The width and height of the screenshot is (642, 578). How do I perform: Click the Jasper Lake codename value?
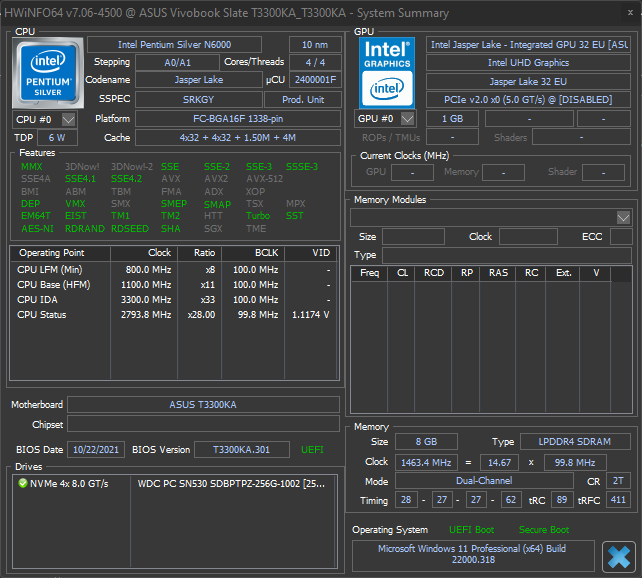click(199, 79)
